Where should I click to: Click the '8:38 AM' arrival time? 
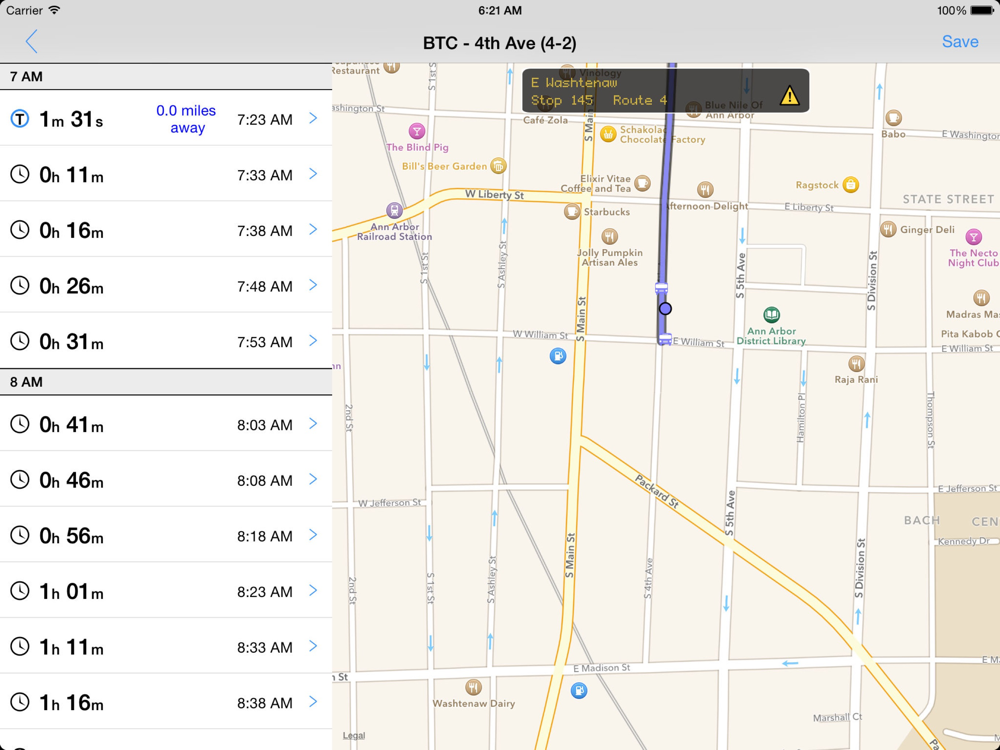pyautogui.click(x=265, y=703)
